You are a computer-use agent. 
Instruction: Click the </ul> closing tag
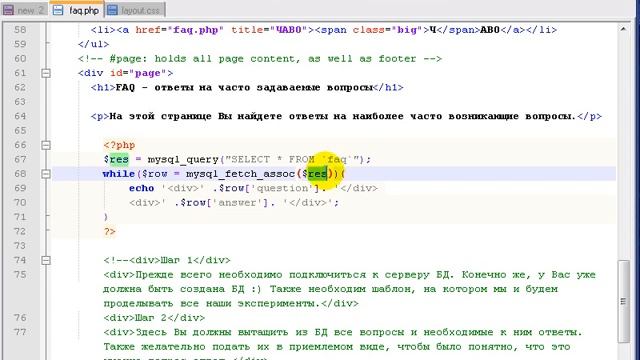tap(93, 44)
